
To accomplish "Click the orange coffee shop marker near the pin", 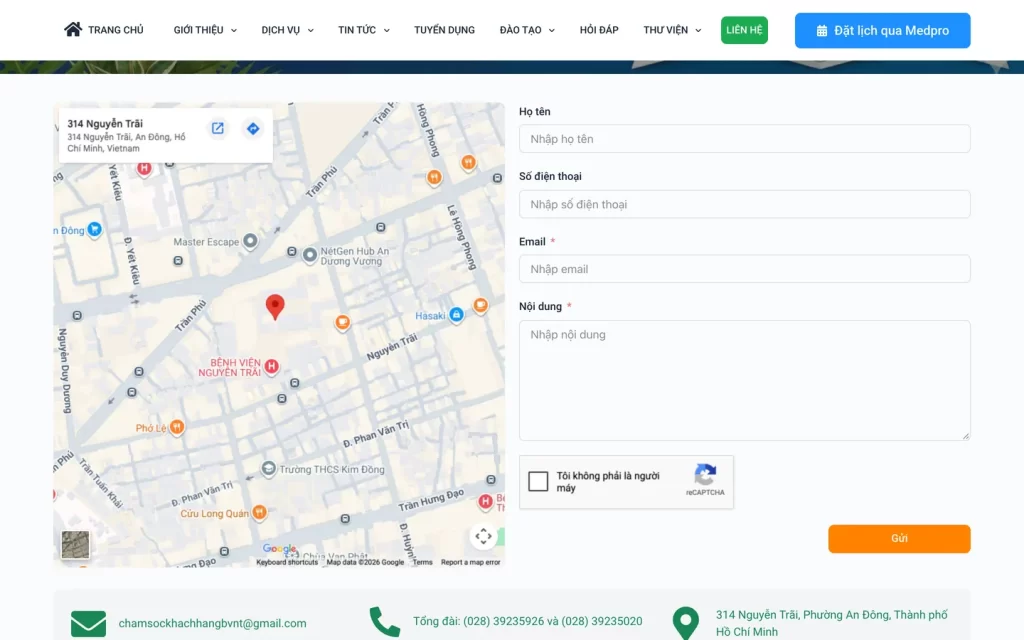I will pyautogui.click(x=342, y=321).
